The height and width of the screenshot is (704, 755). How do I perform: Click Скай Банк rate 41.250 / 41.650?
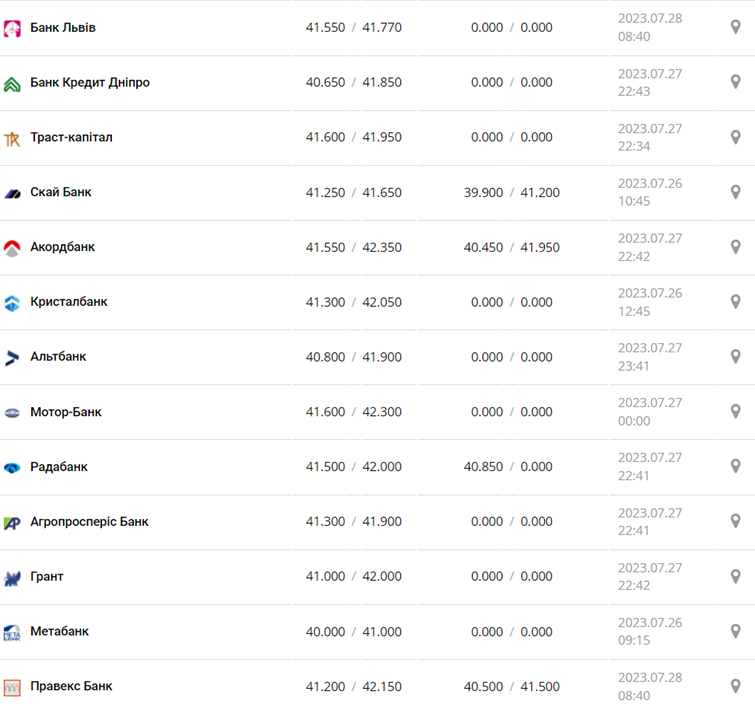pos(353,192)
